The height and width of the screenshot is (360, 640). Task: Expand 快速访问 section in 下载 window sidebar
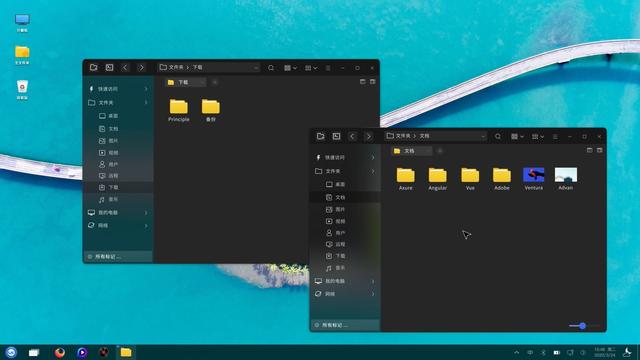146,89
